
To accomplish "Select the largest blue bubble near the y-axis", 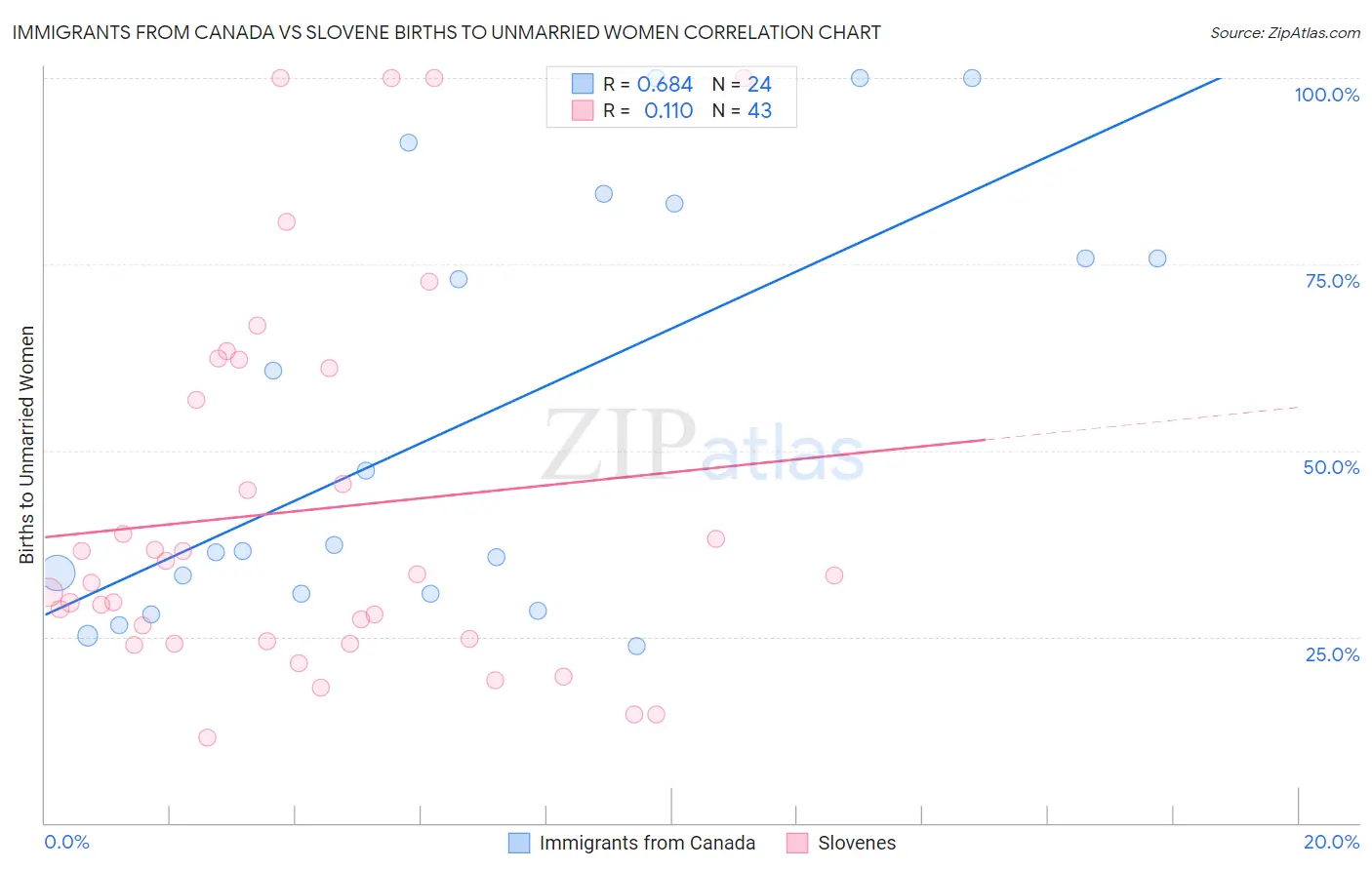I will 57,574.
